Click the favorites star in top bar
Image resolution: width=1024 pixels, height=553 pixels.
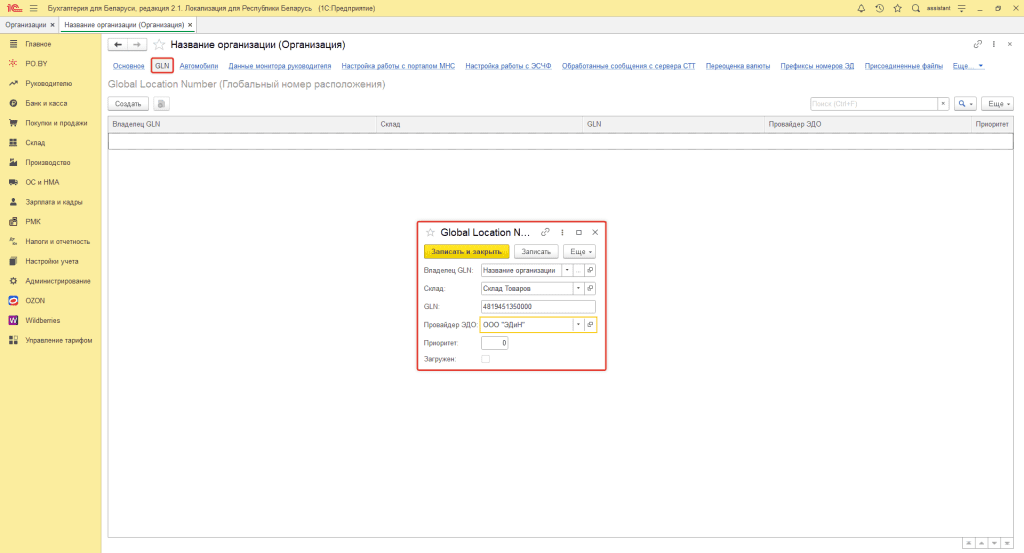coord(897,8)
